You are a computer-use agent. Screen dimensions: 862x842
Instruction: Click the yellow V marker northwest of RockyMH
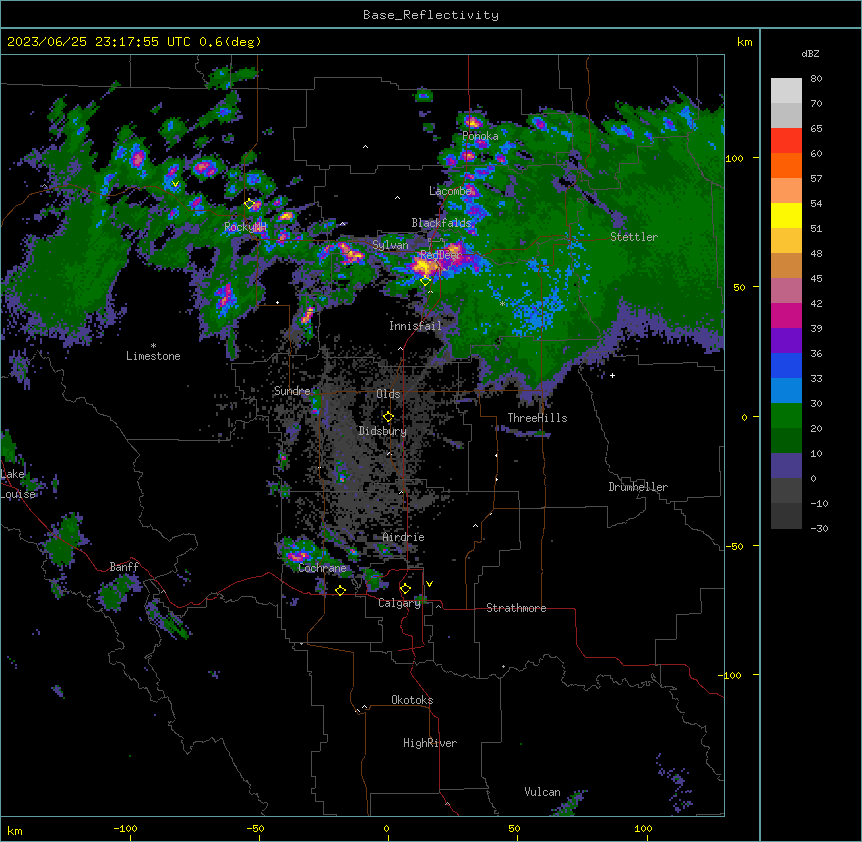pos(175,184)
